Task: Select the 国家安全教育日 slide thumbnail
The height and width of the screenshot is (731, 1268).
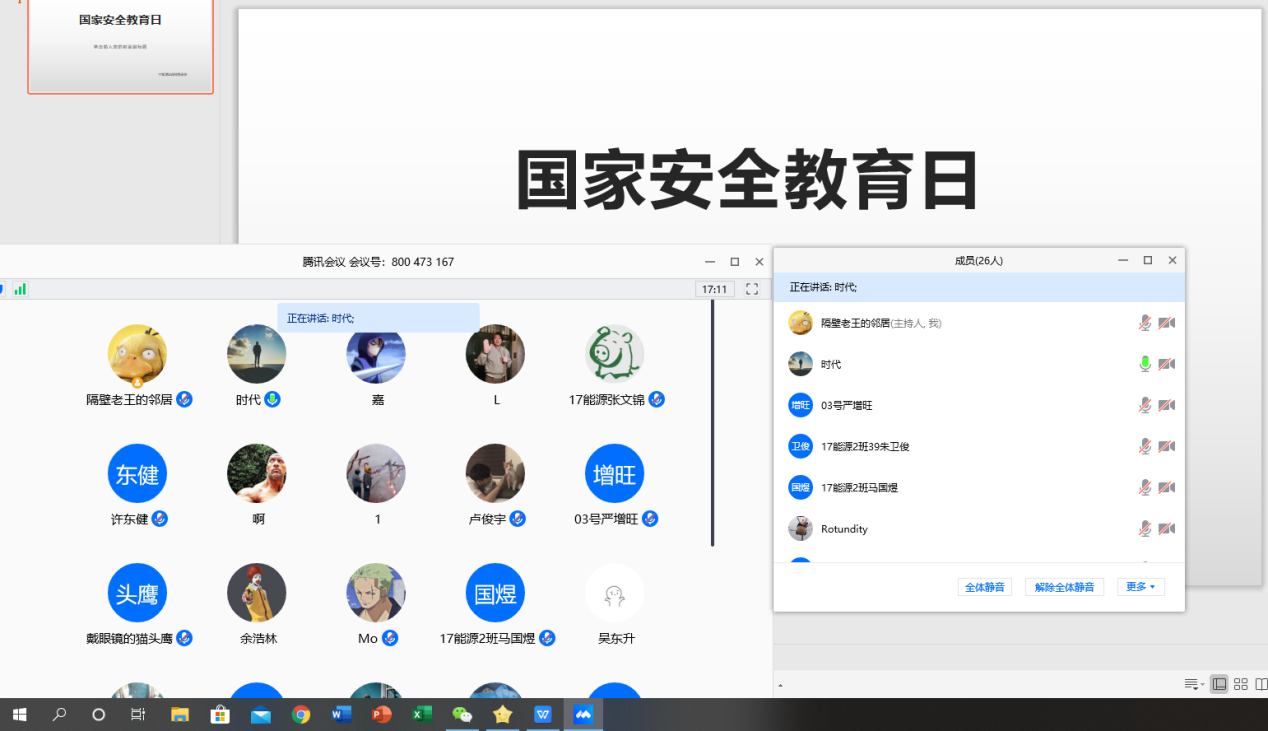Action: point(120,45)
